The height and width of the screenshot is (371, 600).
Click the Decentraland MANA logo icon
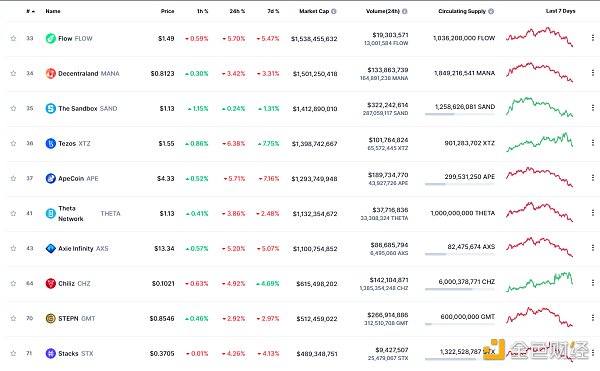(x=51, y=73)
